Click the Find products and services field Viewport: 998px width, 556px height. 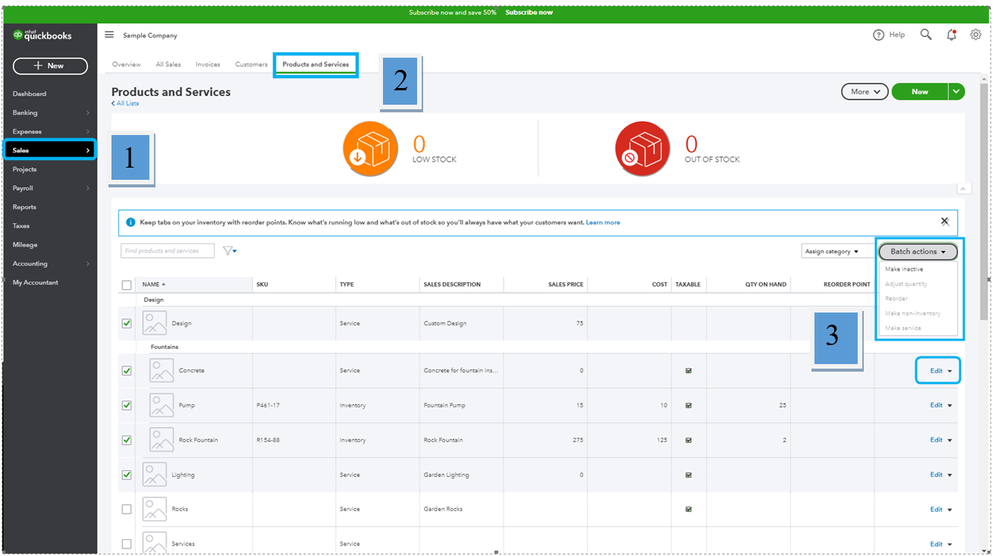point(167,251)
